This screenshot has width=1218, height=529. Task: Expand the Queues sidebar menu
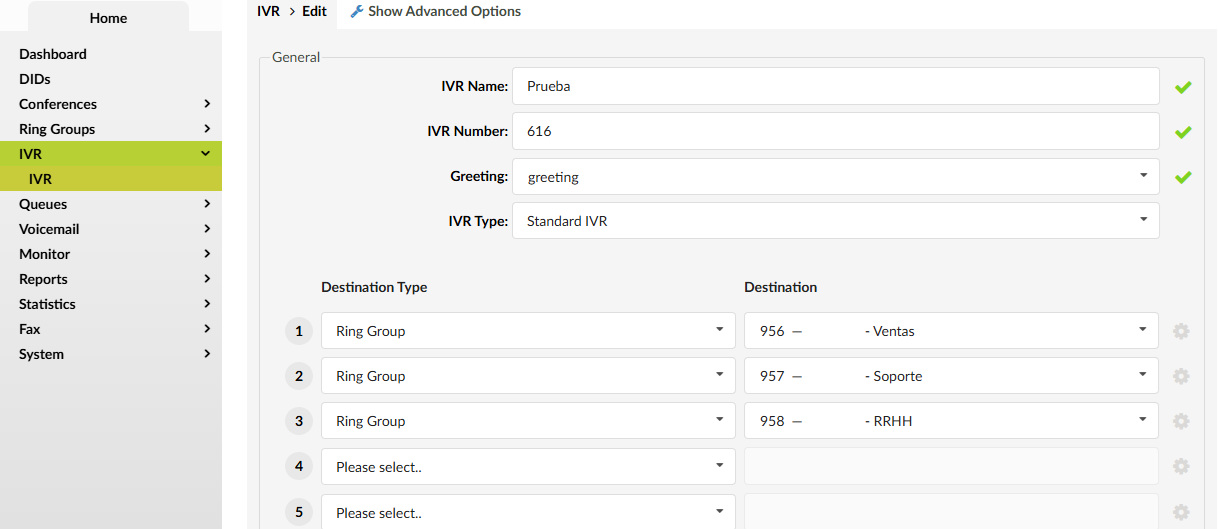110,204
